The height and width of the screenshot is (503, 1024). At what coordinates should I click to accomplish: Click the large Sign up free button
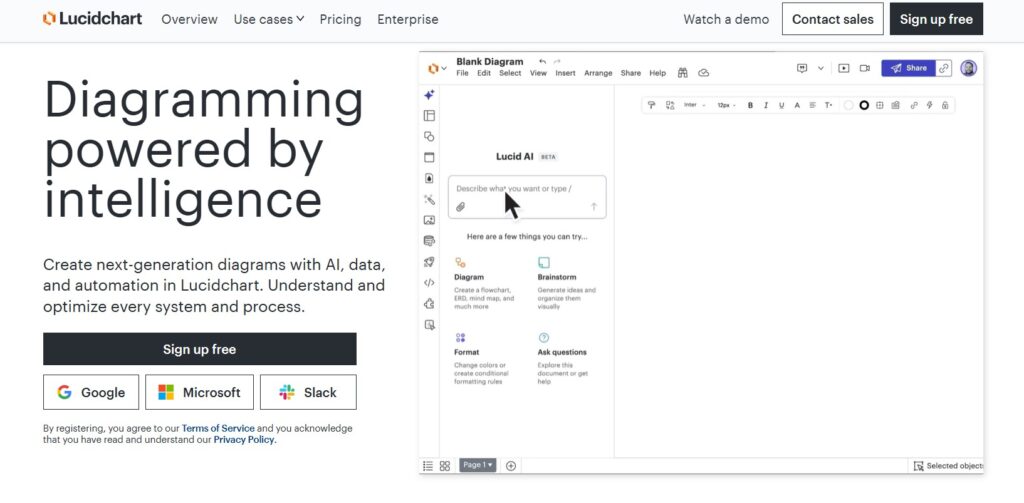(x=200, y=349)
